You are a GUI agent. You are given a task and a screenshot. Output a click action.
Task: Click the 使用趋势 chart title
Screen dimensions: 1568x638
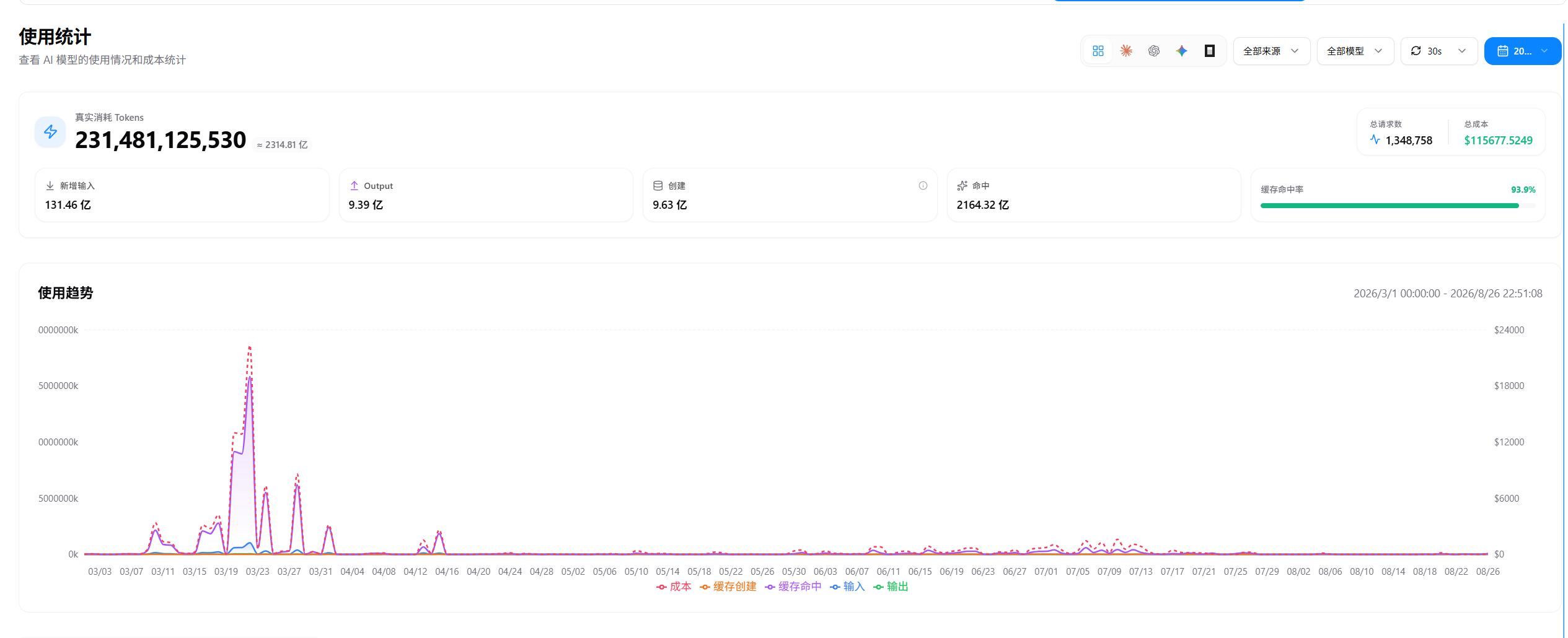pos(65,293)
